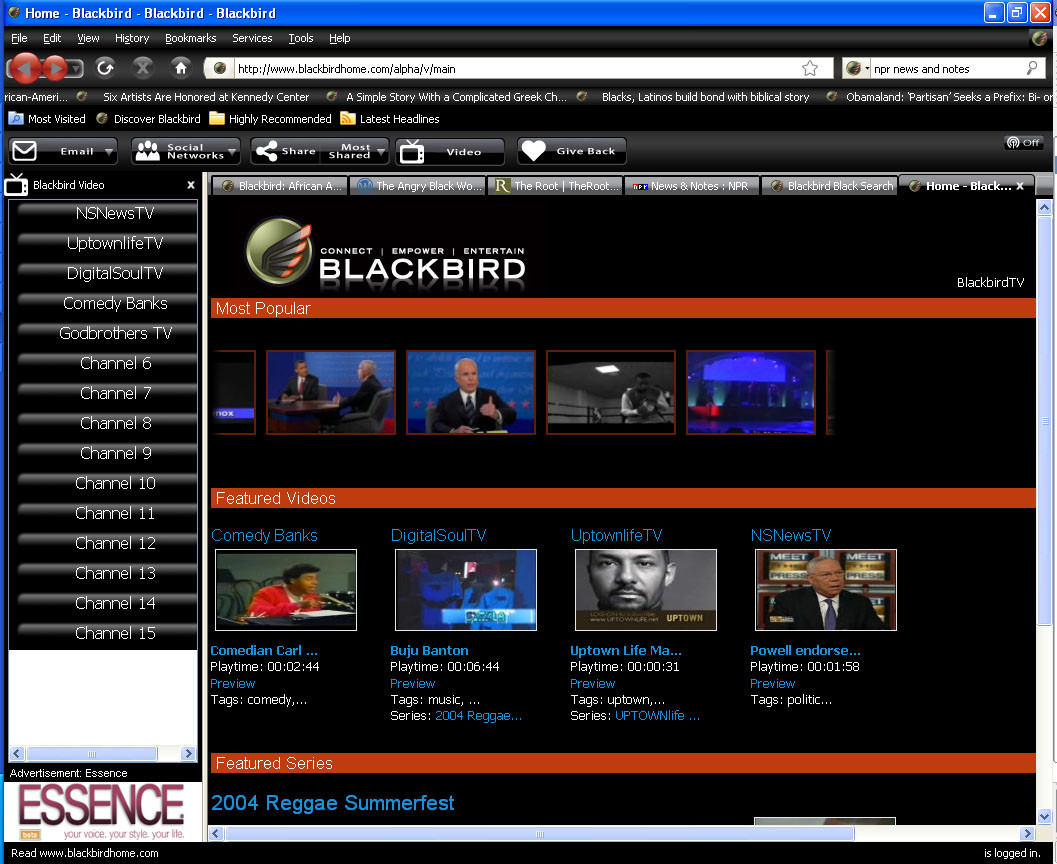Click the sidebar horizontal scrollbar right arrow
The height and width of the screenshot is (864, 1057).
tap(188, 753)
